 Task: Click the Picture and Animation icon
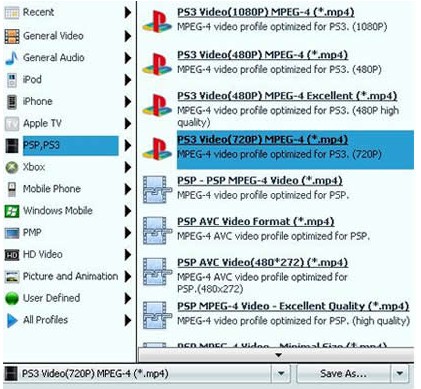coord(12,276)
